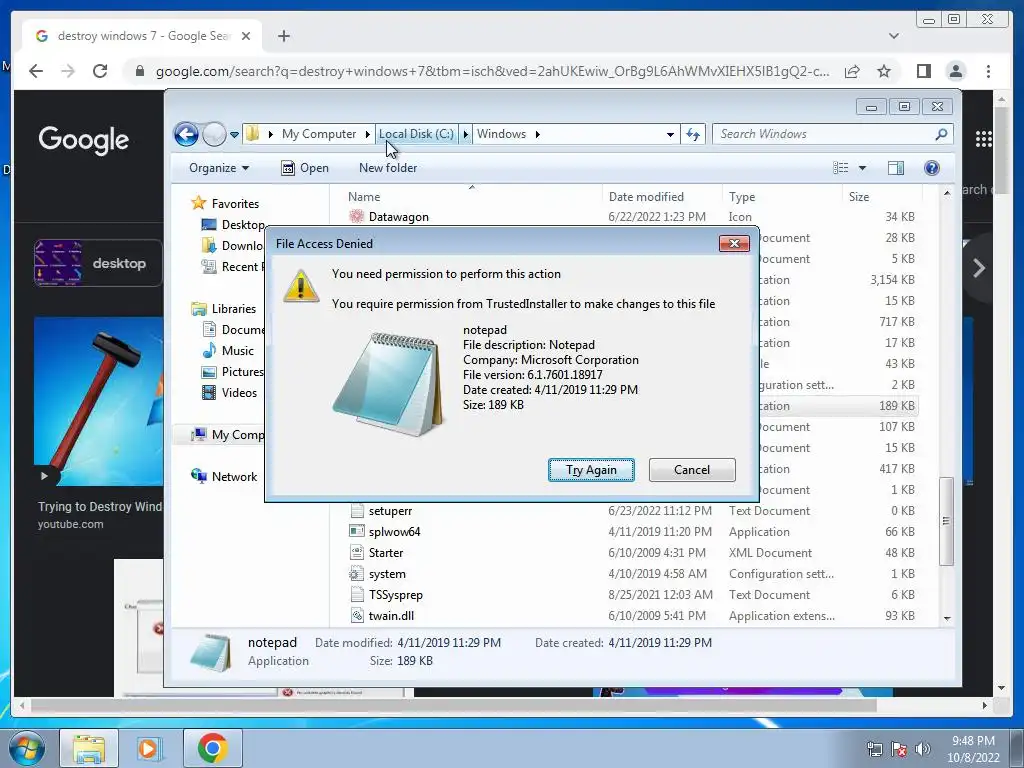Sort by Name column header
The height and width of the screenshot is (768, 1024).
tap(364, 197)
